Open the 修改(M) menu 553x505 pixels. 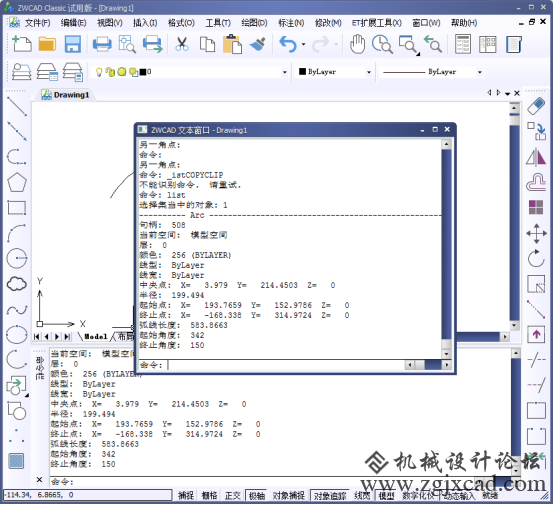(x=328, y=23)
